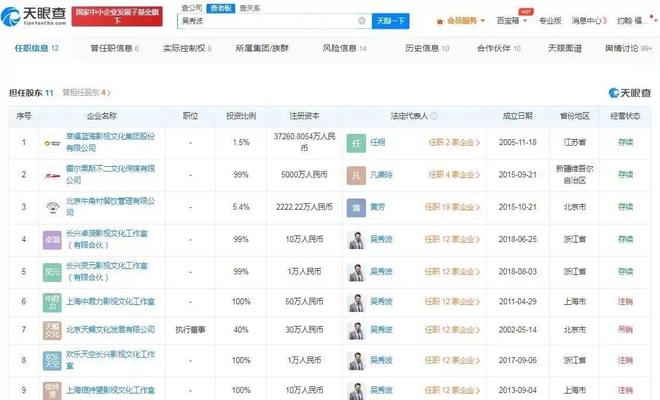Click legal representative name 黄芳

click(x=378, y=207)
